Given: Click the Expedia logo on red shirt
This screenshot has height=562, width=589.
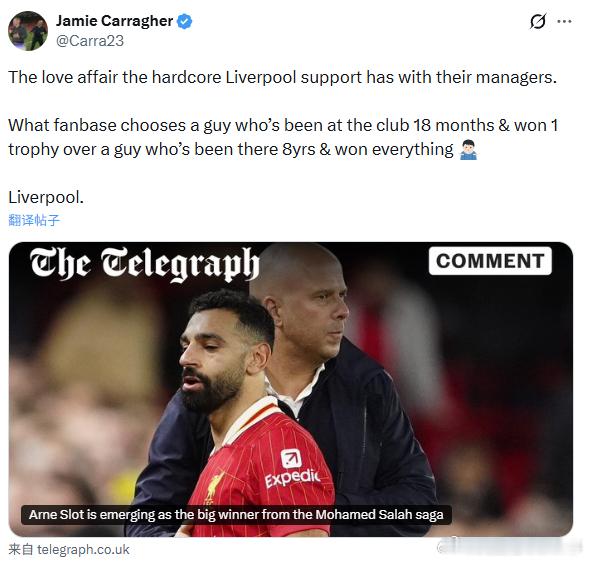Looking at the screenshot, I should [x=292, y=470].
